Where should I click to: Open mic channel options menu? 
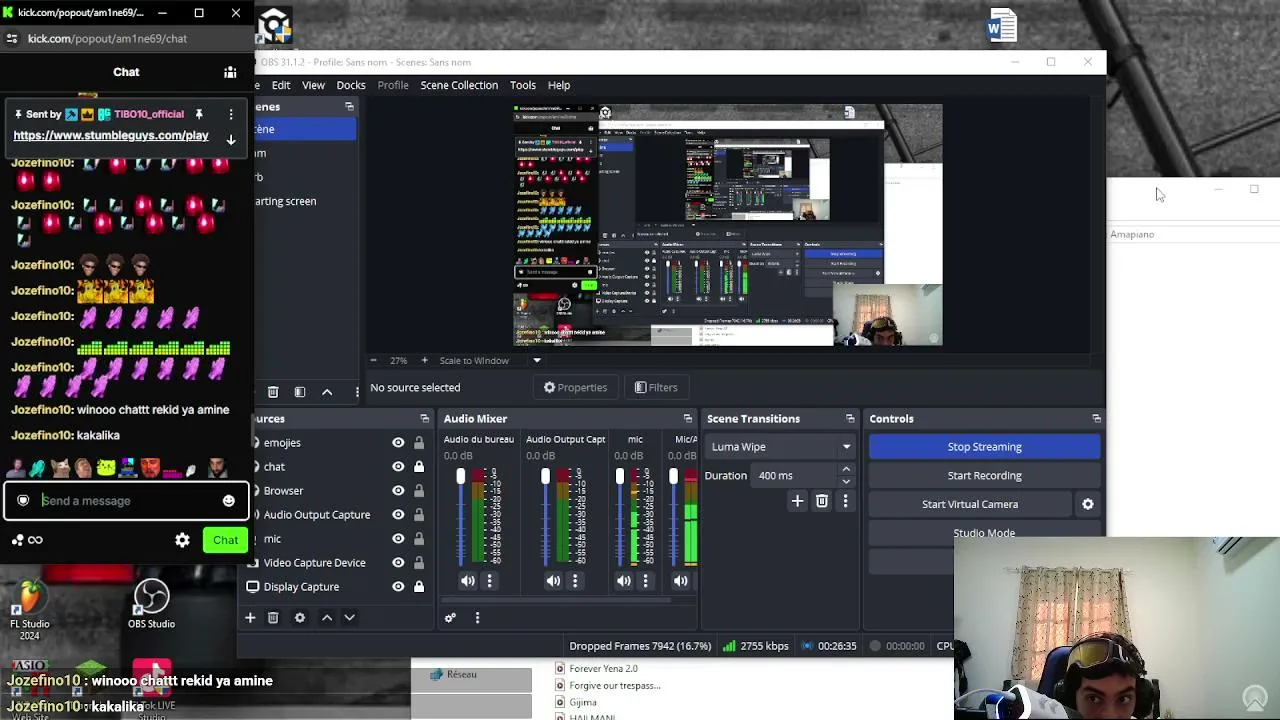(x=646, y=581)
